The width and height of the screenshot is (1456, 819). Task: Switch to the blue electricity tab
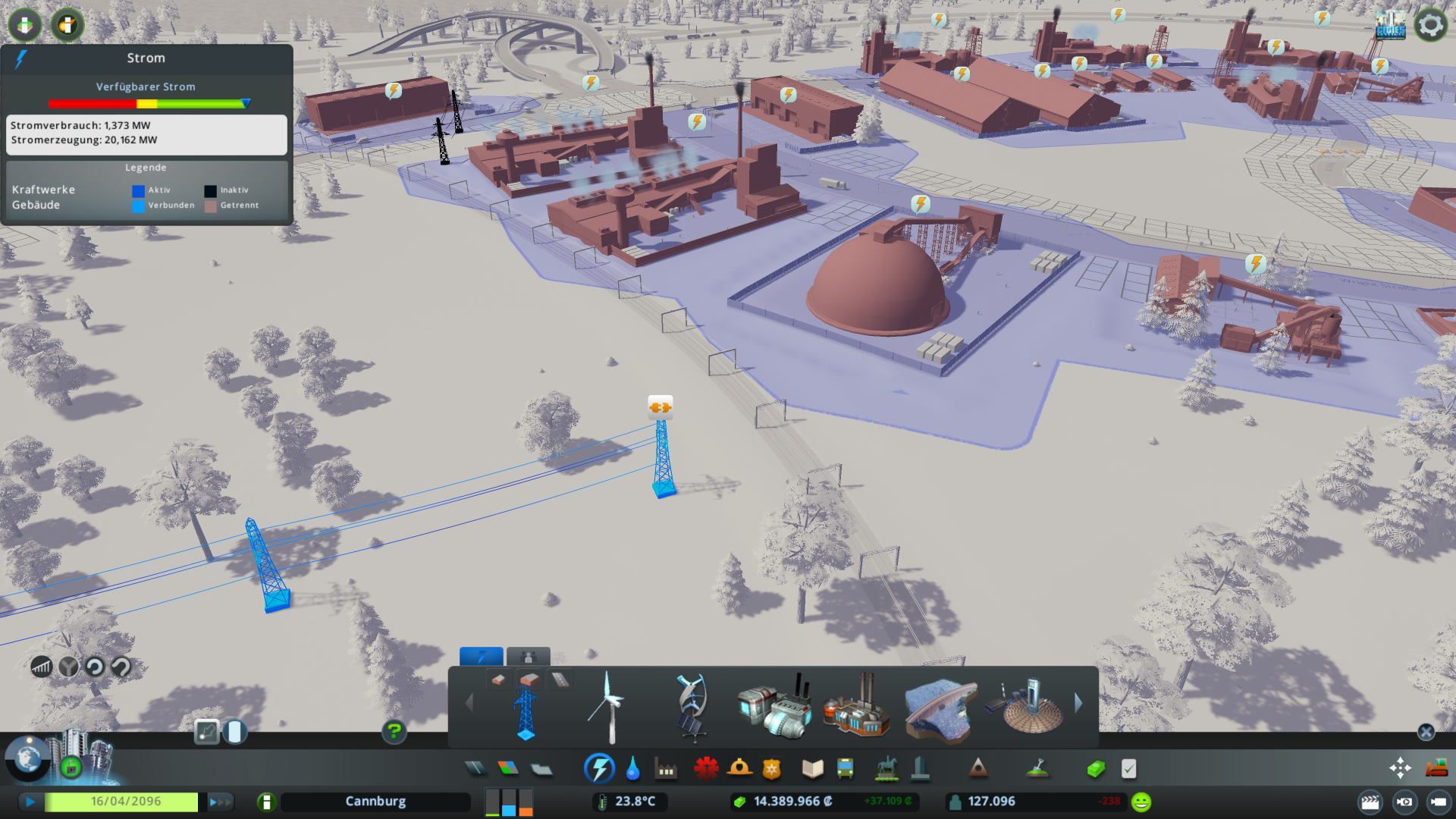pyautogui.click(x=481, y=657)
